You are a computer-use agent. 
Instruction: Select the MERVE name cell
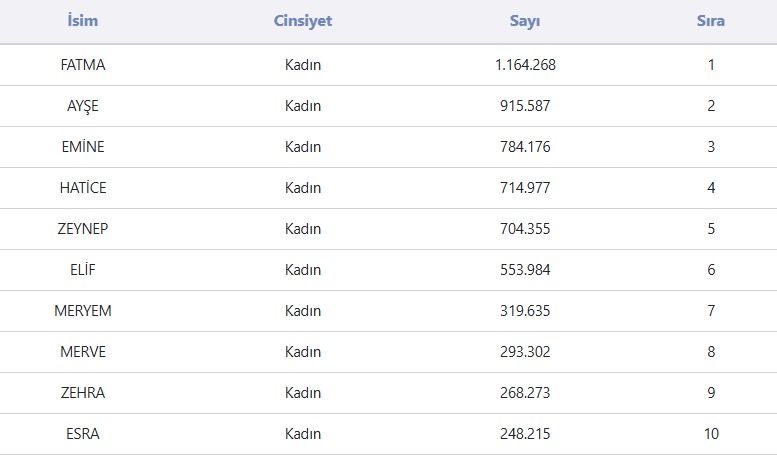(x=82, y=352)
